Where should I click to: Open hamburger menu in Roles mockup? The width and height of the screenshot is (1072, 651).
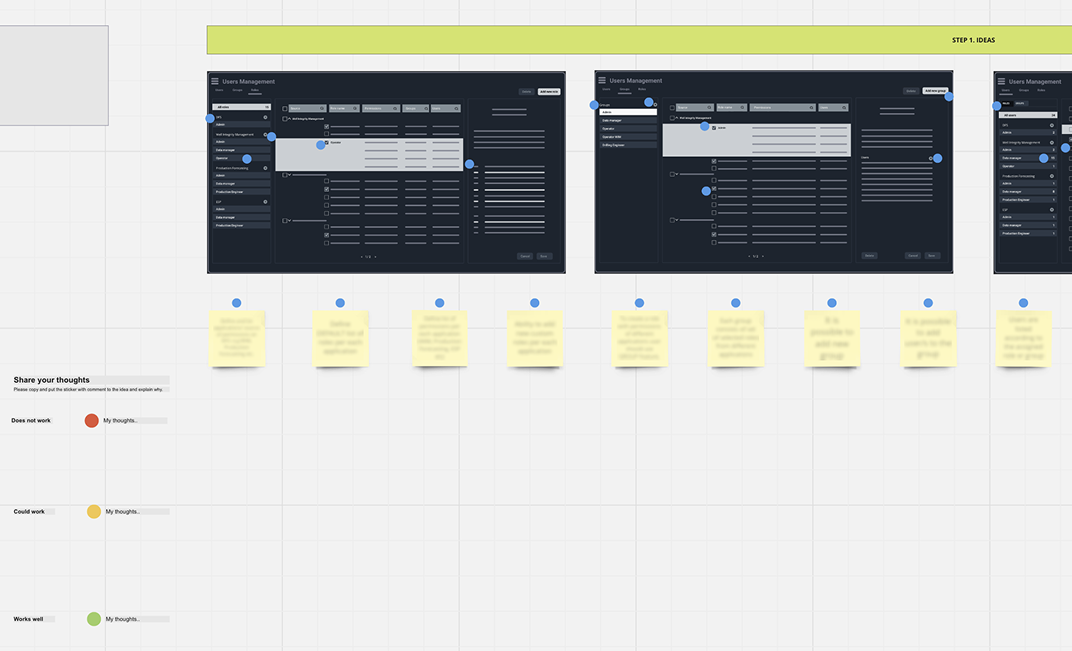click(x=215, y=81)
